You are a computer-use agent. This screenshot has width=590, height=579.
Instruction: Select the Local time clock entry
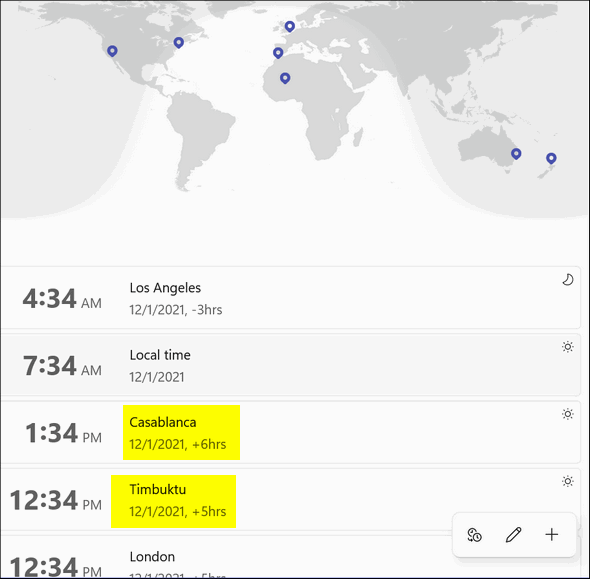291,365
